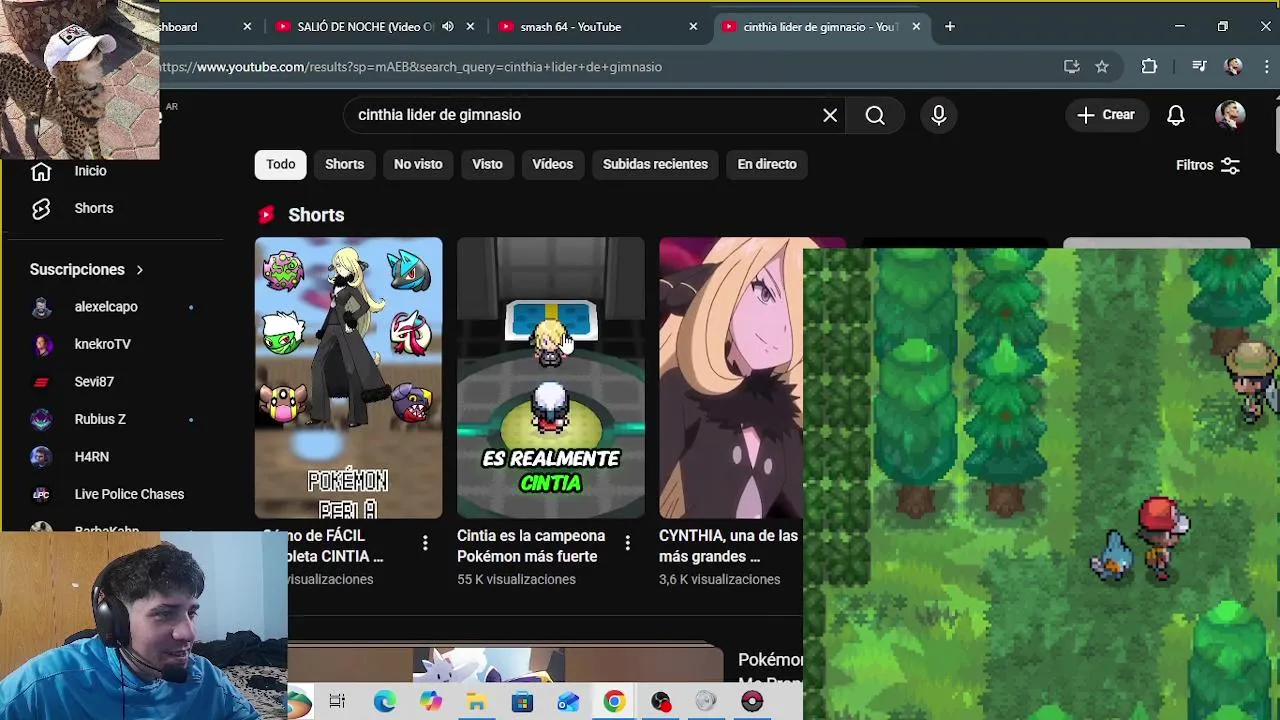Open the ES REALMENTE CINTIA short thumbnail
This screenshot has width=1280, height=720.
pos(551,378)
